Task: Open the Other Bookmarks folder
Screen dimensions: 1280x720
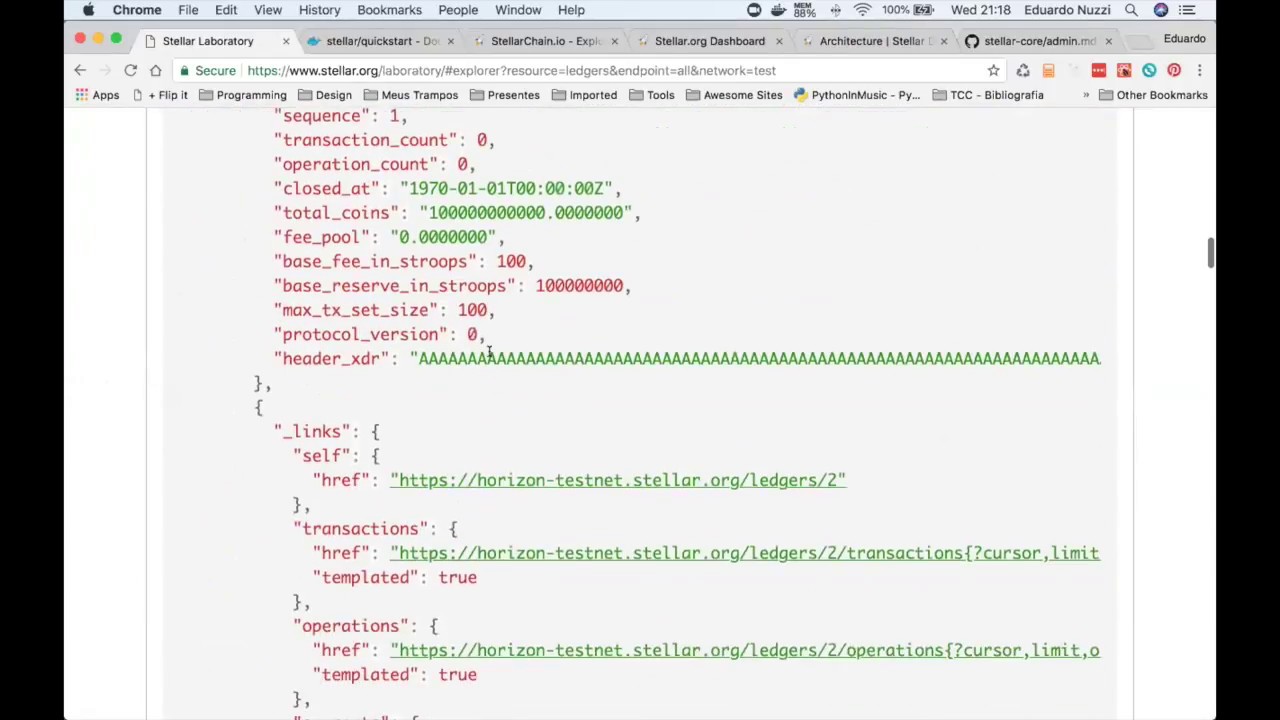Action: tap(1153, 95)
